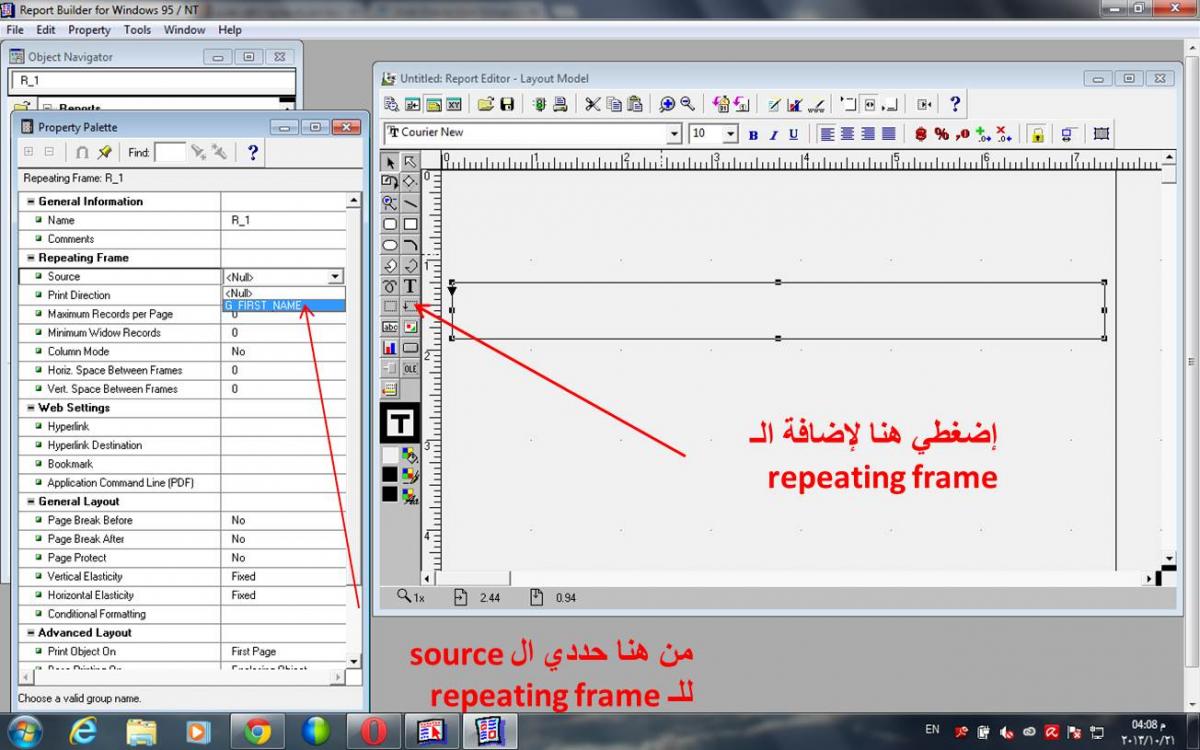
Task: Toggle Underline text formatting
Action: [x=793, y=134]
